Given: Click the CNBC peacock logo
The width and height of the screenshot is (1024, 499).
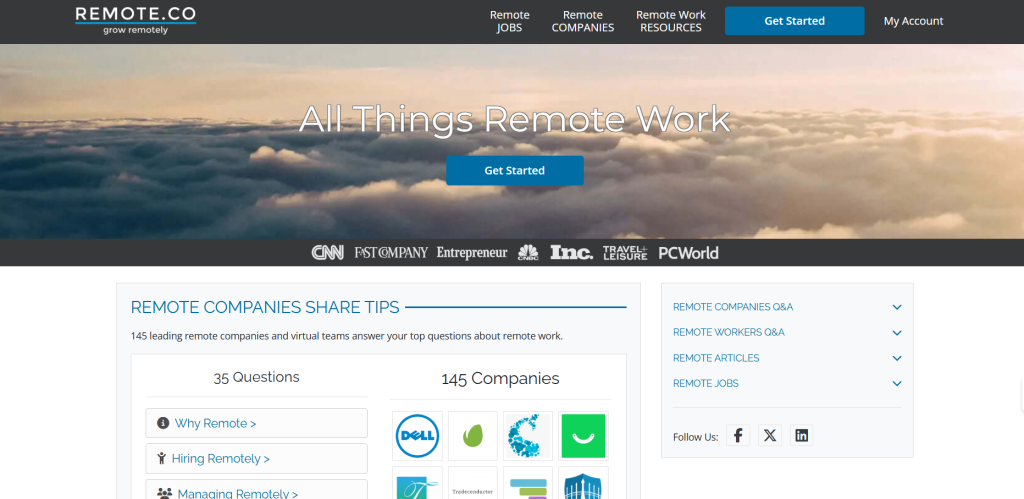Looking at the screenshot, I should pos(528,253).
